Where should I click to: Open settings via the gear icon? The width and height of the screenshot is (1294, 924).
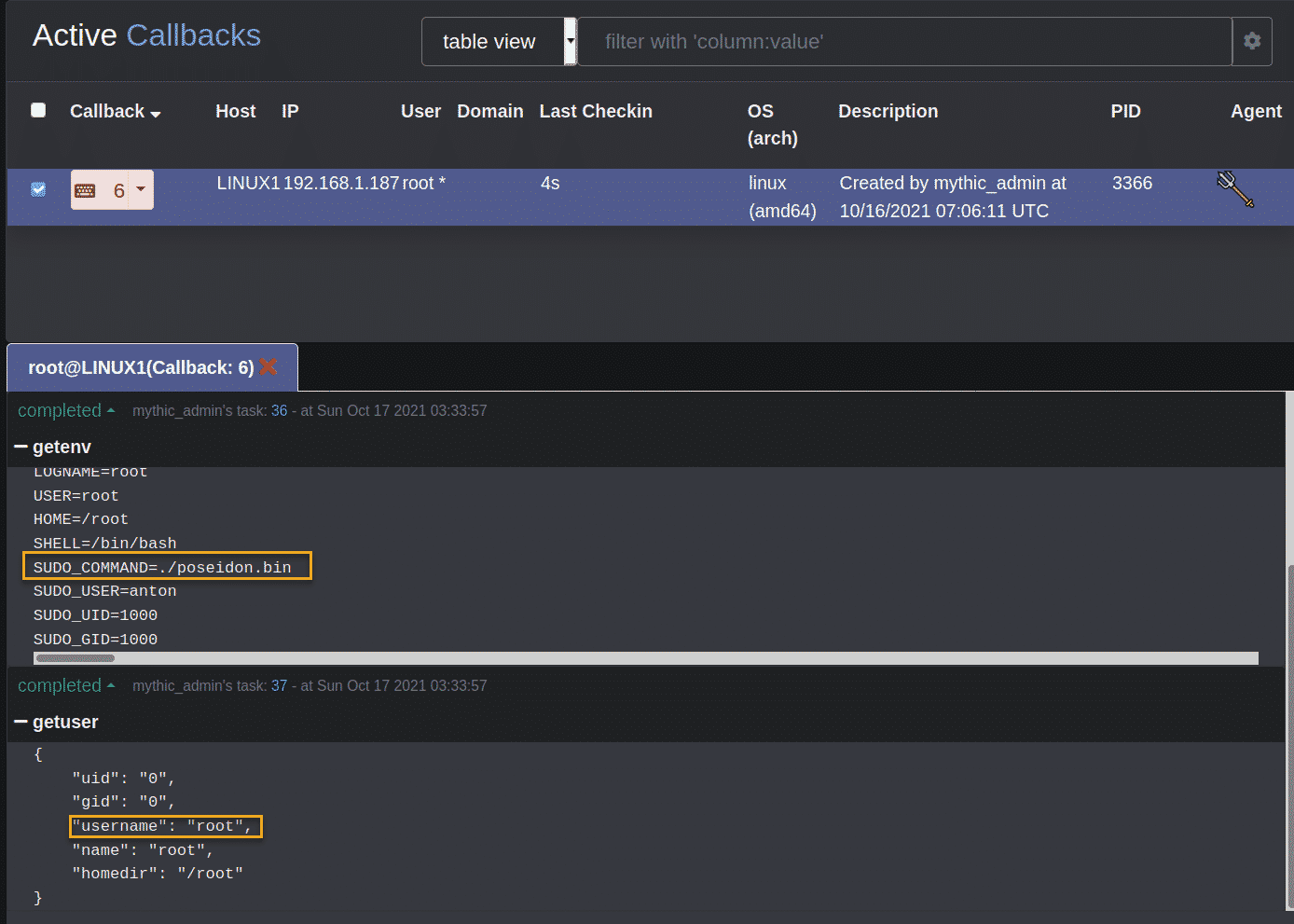[x=1252, y=41]
